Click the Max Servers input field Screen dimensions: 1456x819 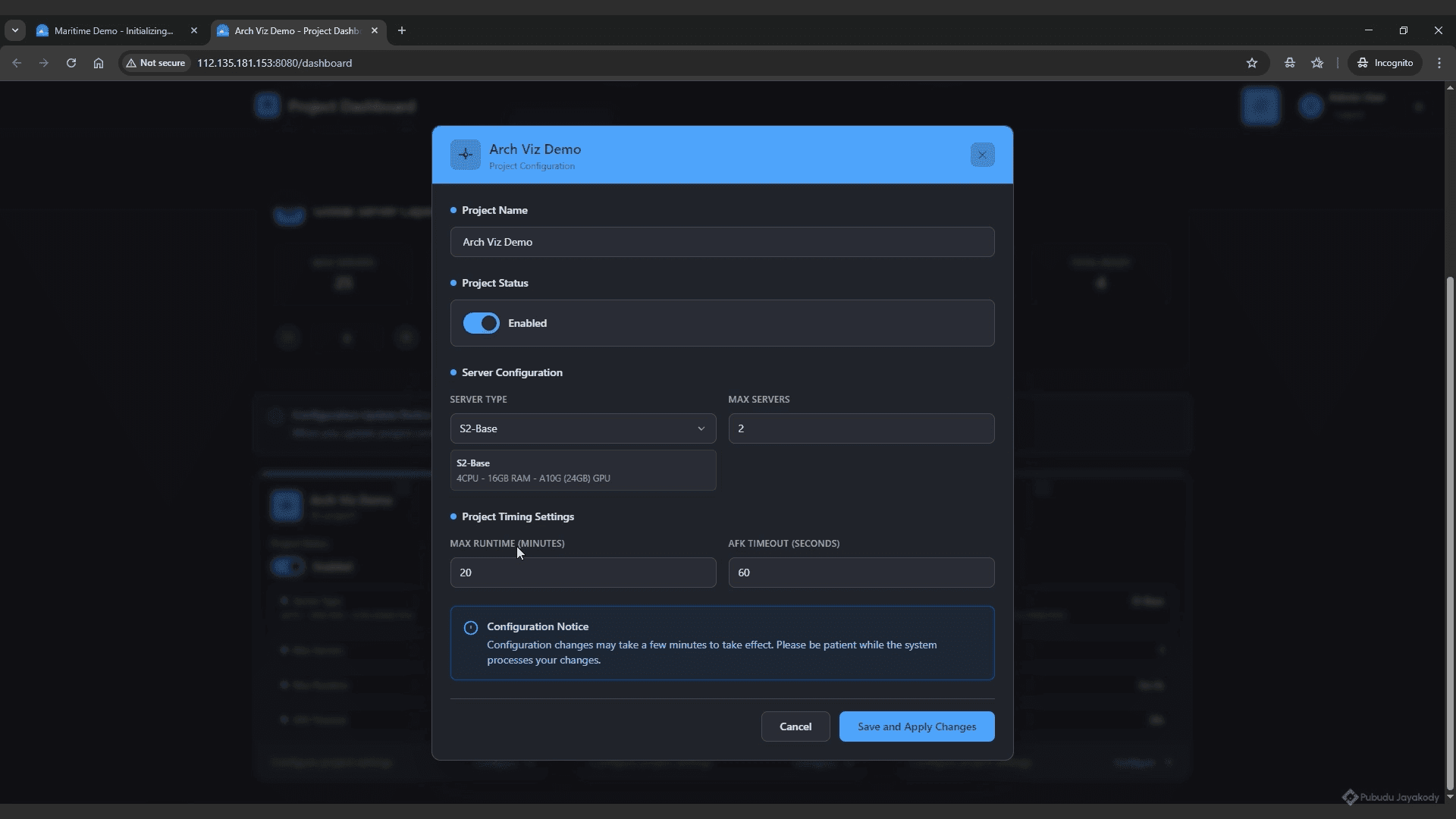pyautogui.click(x=861, y=428)
